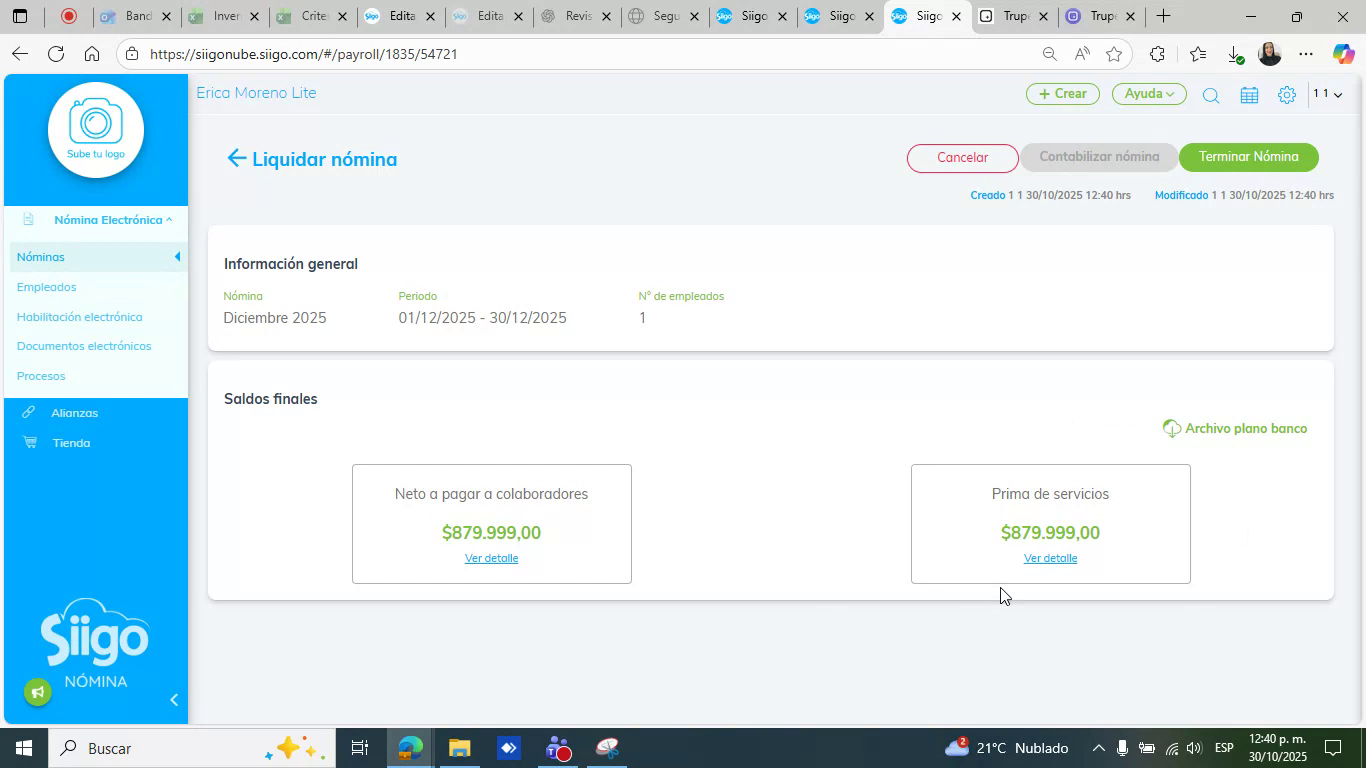Select Empleados in the sidebar menu
This screenshot has height=768, width=1366.
(46, 287)
